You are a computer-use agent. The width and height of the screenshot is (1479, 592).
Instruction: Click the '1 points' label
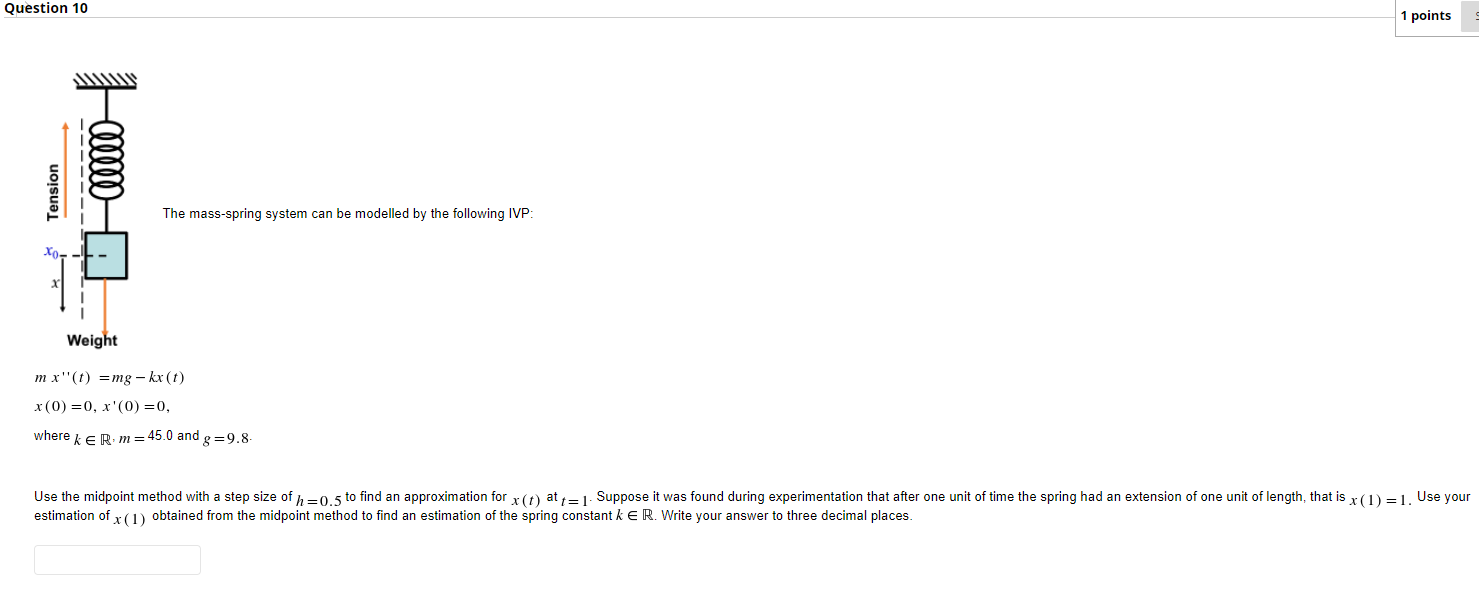coord(1425,16)
